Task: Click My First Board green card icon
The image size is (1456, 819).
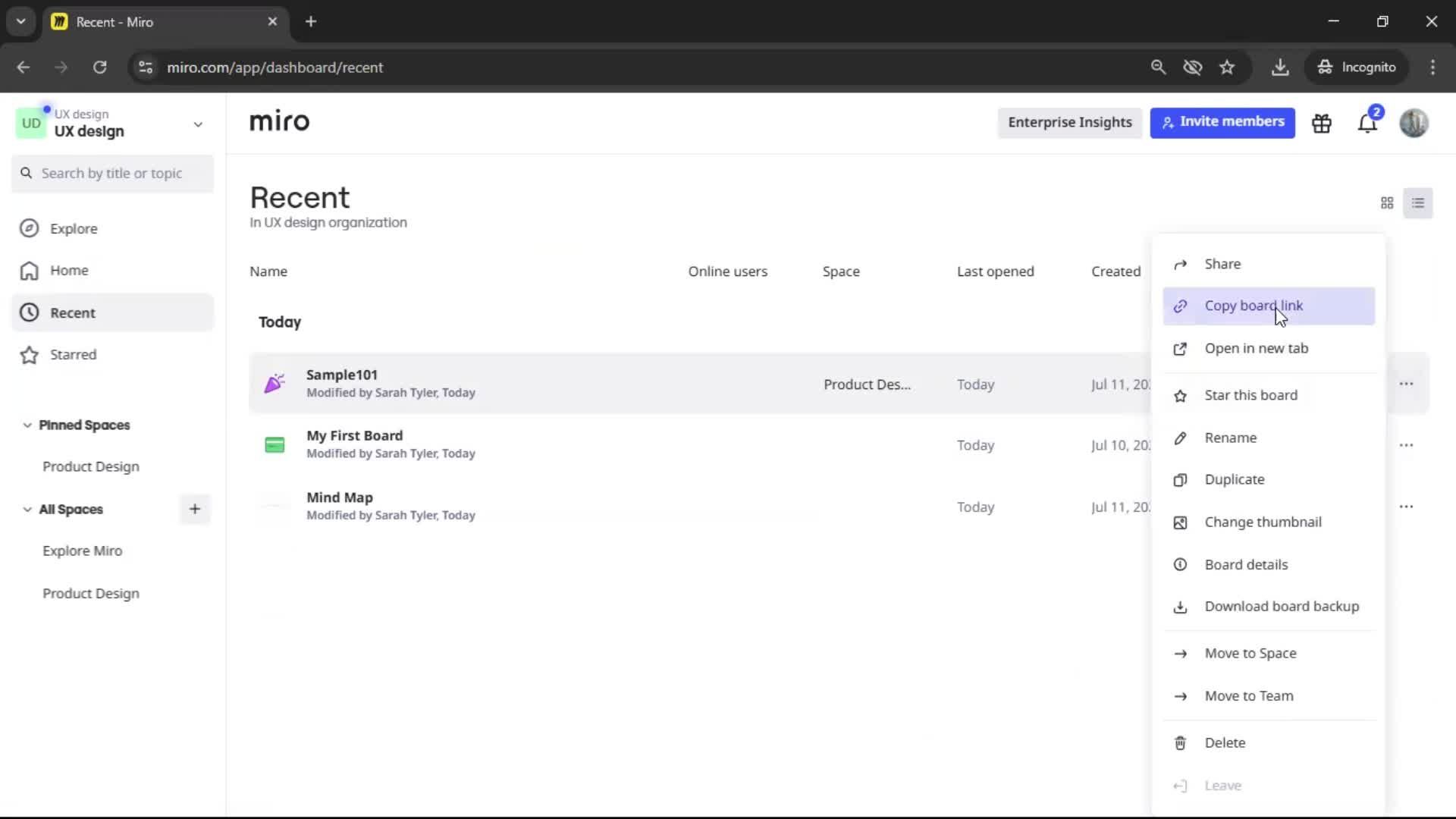Action: (275, 445)
